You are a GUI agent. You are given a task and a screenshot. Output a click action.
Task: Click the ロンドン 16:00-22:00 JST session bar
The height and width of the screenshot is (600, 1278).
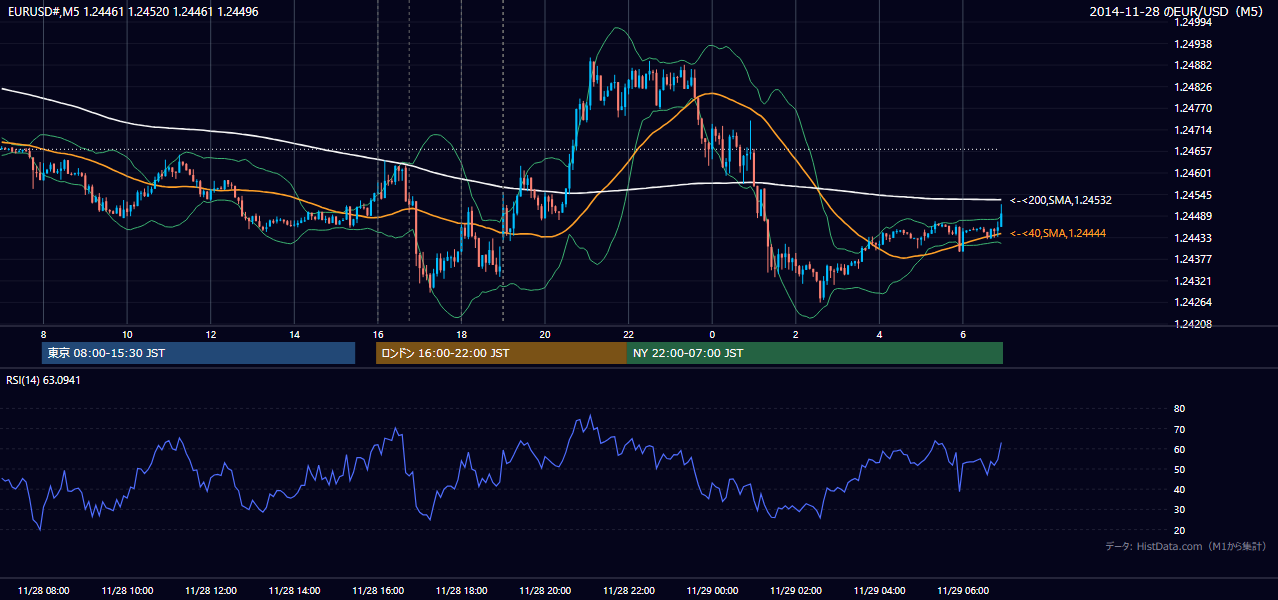pos(501,353)
